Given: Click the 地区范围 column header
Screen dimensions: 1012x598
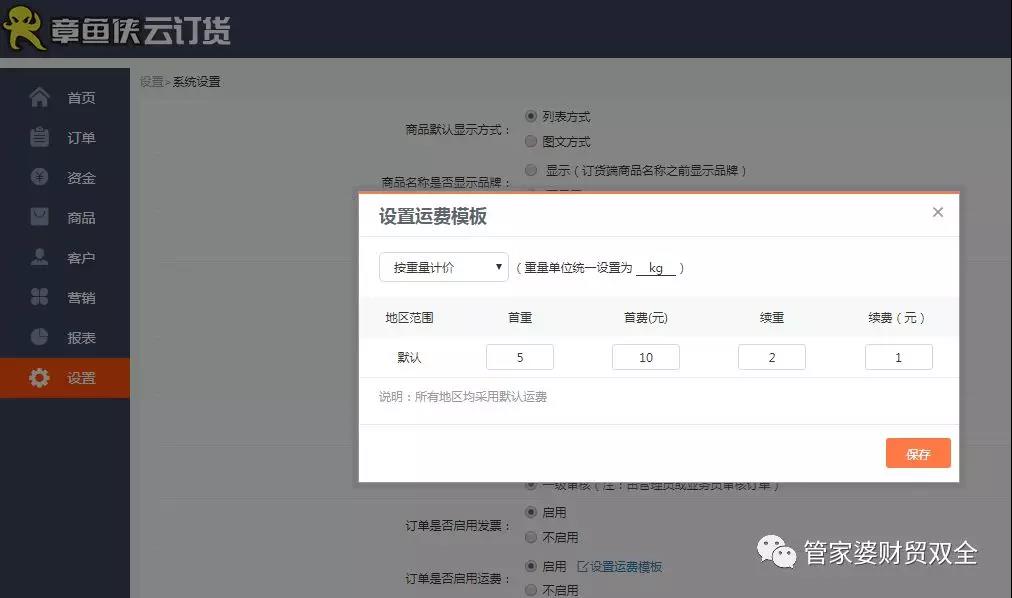Looking at the screenshot, I should tap(409, 317).
